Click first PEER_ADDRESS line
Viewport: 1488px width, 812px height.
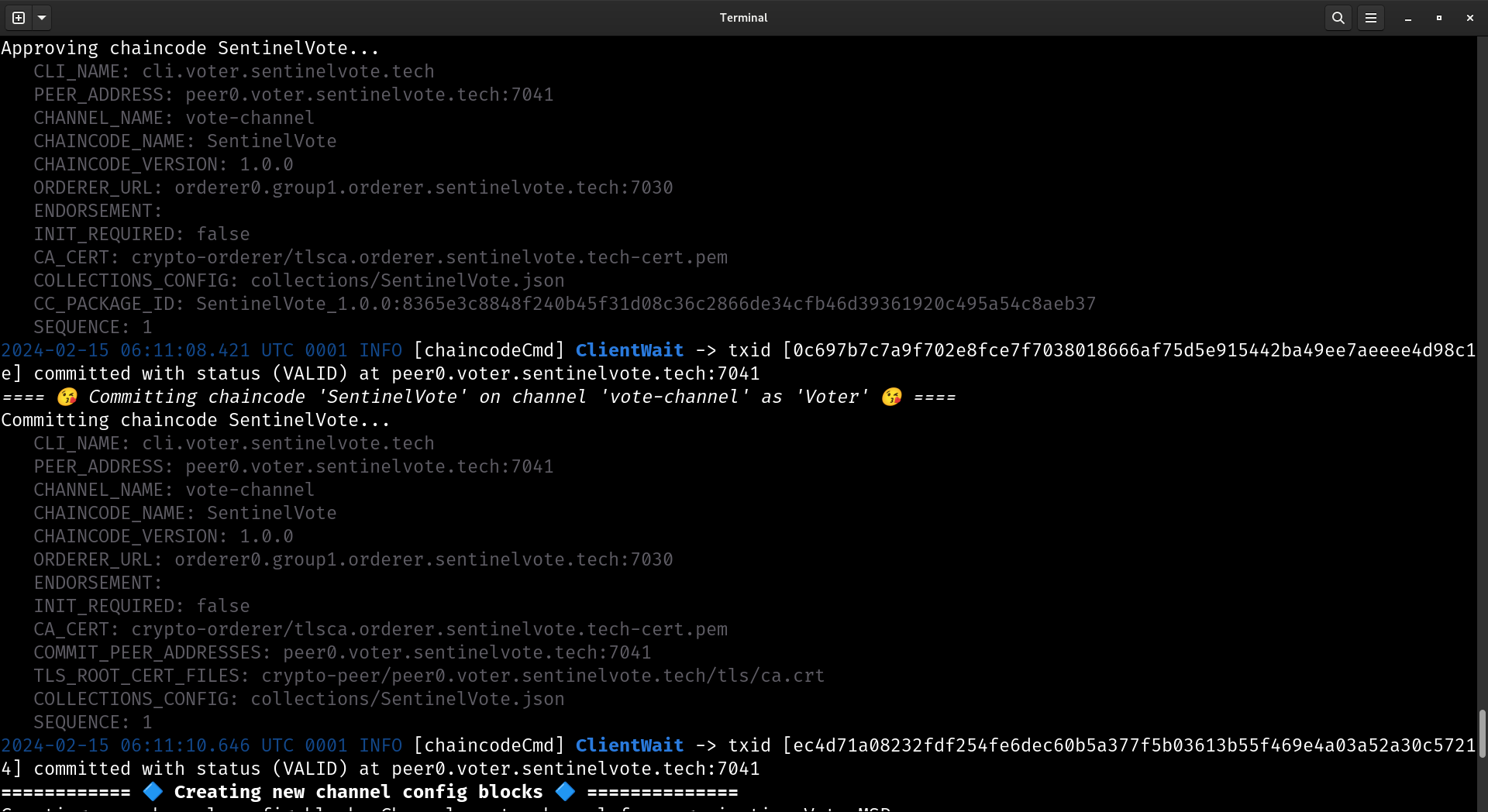(x=294, y=95)
